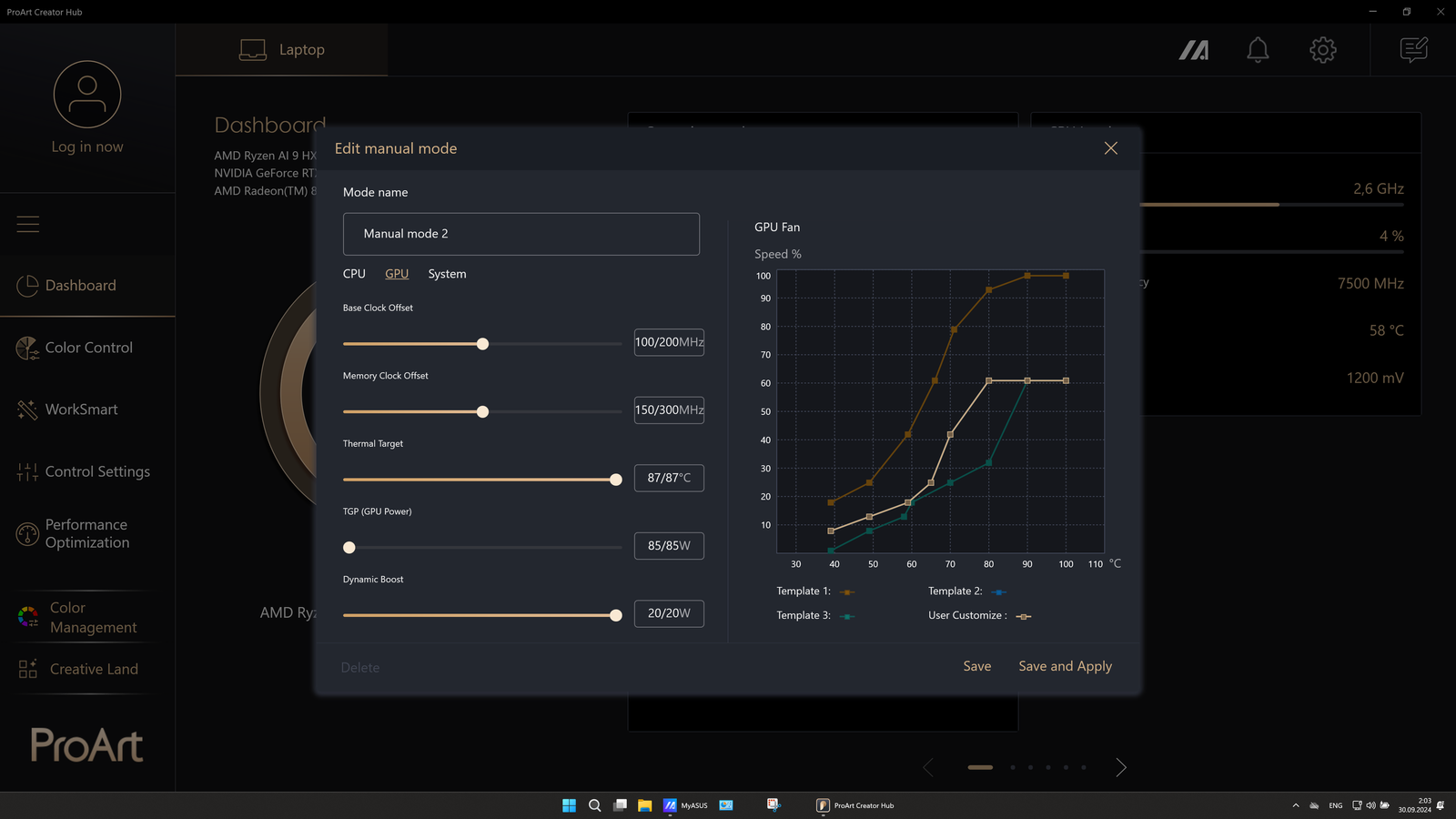Select User Customize fan curve legend marker

1024,617
